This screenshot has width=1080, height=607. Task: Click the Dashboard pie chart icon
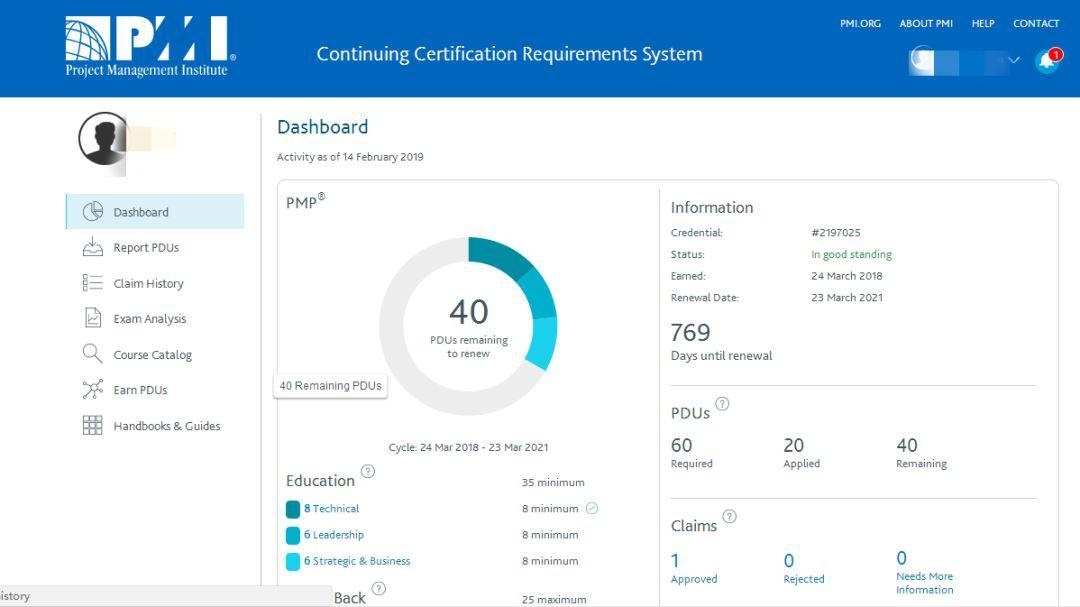(93, 212)
